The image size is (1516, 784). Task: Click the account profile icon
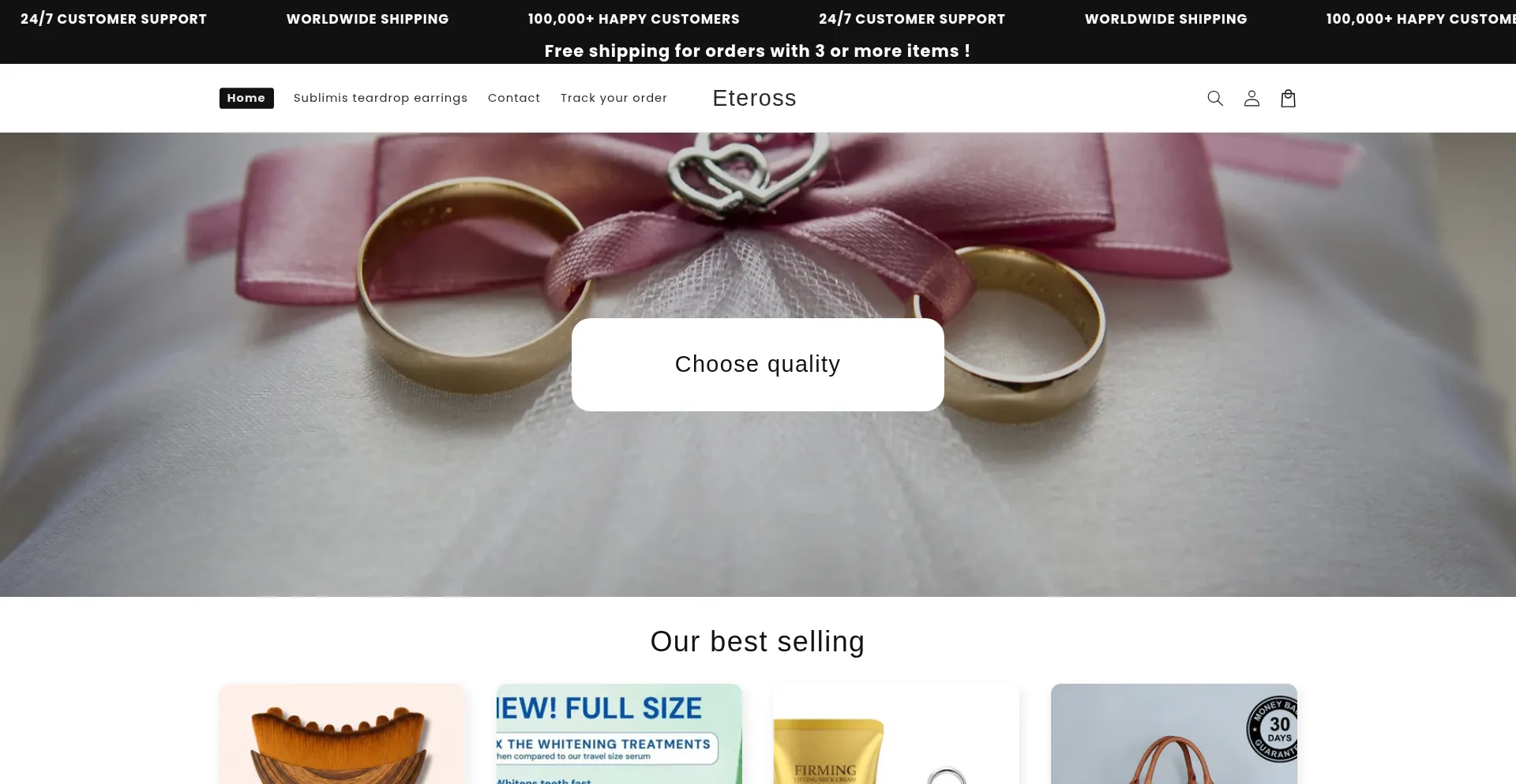coord(1251,98)
